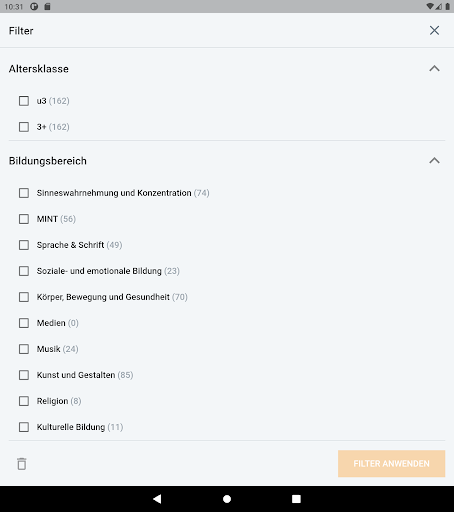The width and height of the screenshot is (454, 512).
Task: Tick the MINT checkbox
Action: [24, 219]
